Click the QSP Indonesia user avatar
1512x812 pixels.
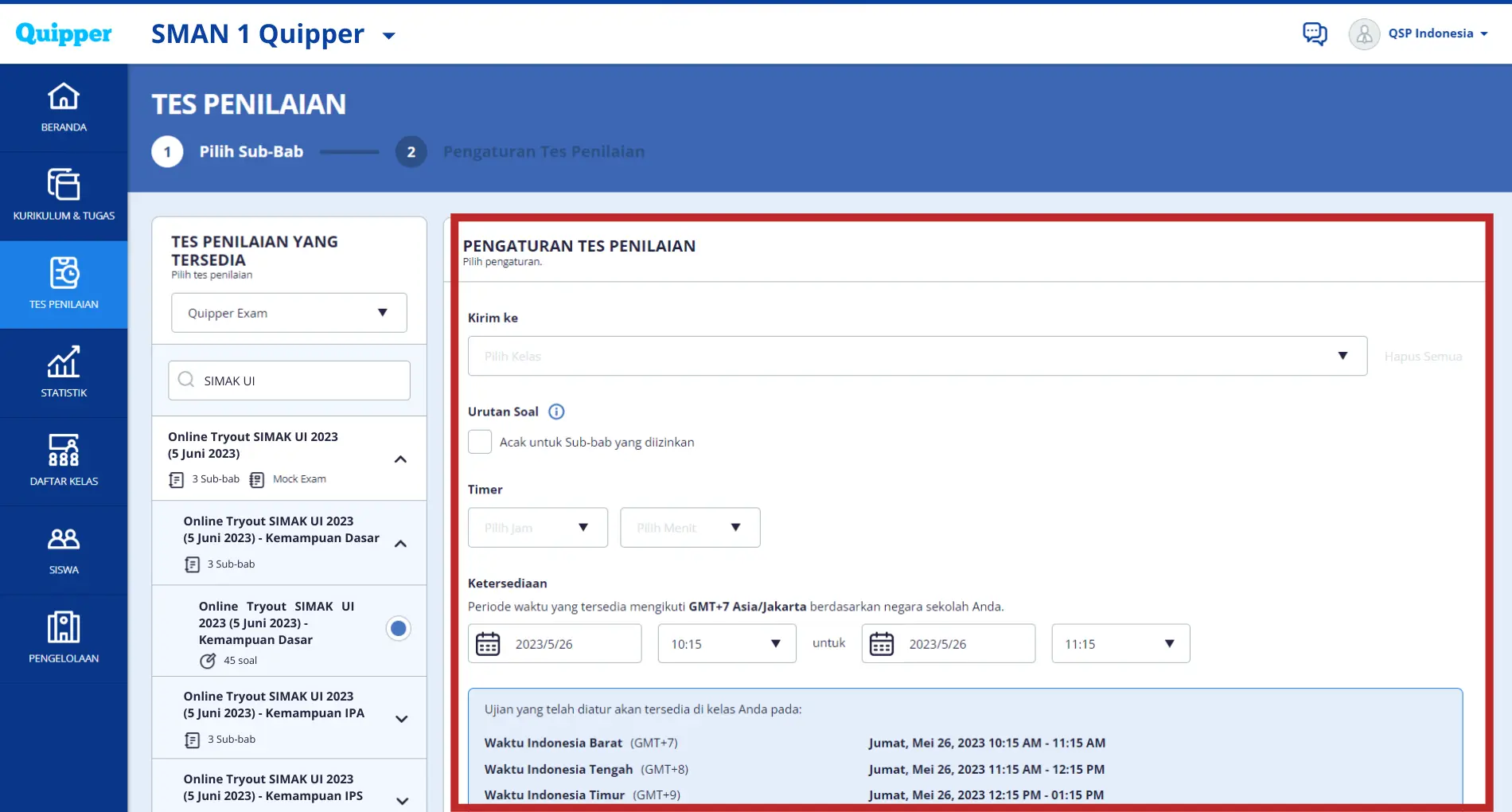(1364, 34)
